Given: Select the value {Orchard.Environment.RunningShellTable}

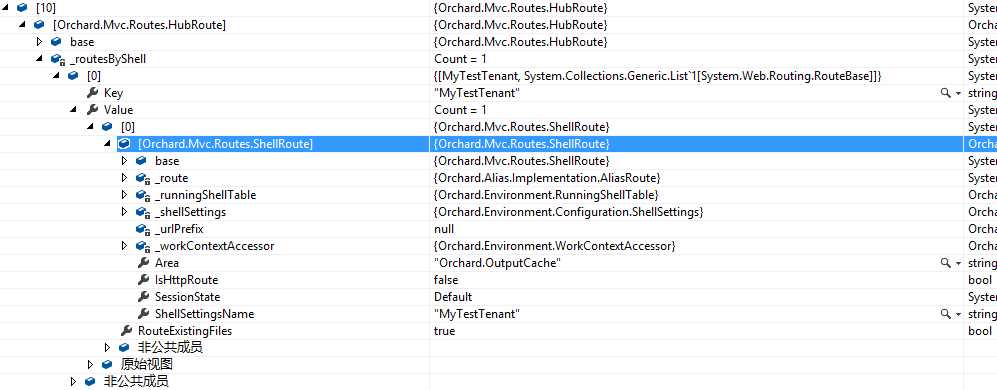Looking at the screenshot, I should [x=546, y=195].
